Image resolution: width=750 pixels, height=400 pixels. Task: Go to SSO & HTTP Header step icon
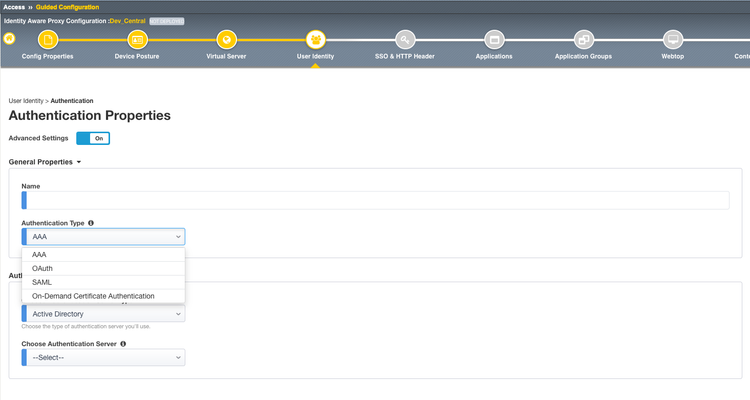[405, 40]
